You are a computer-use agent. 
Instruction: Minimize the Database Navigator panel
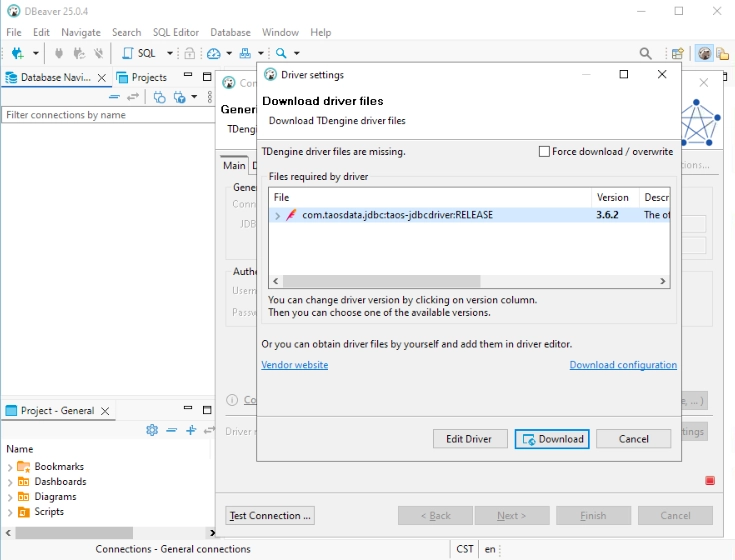pos(188,75)
